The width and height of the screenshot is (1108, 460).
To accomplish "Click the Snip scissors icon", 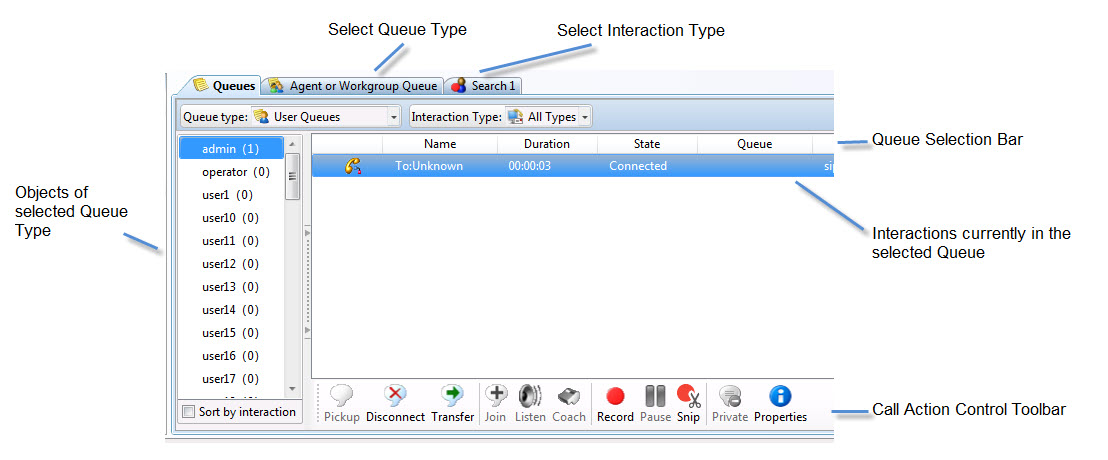I will pyautogui.click(x=688, y=397).
